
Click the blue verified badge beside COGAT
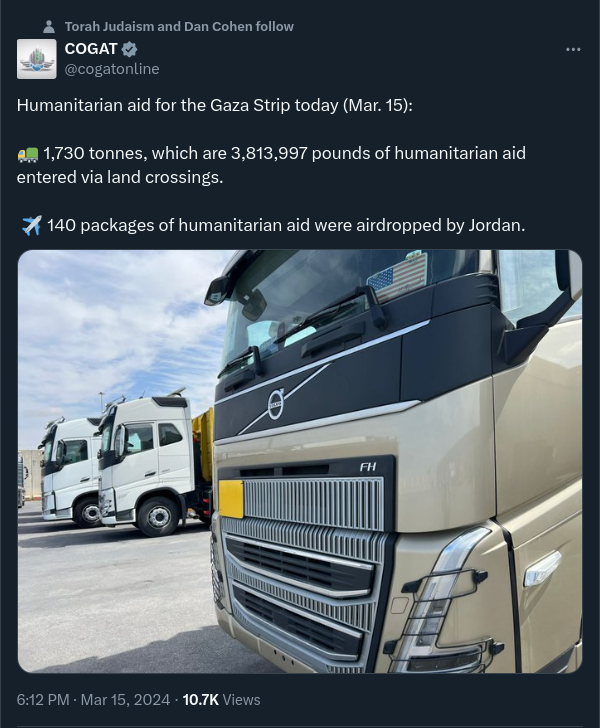[x=130, y=49]
